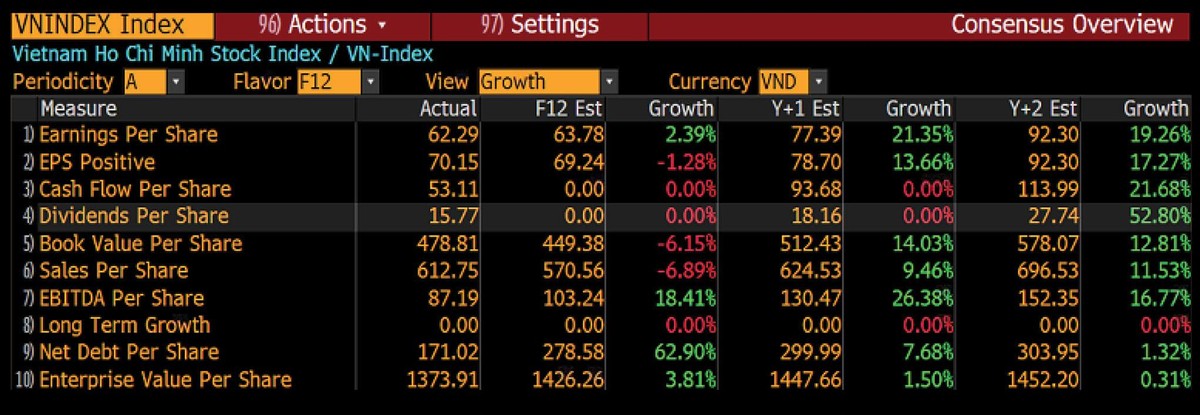Viewport: 1200px width, 415px height.
Task: Click the Measure column header
Action: pos(78,108)
